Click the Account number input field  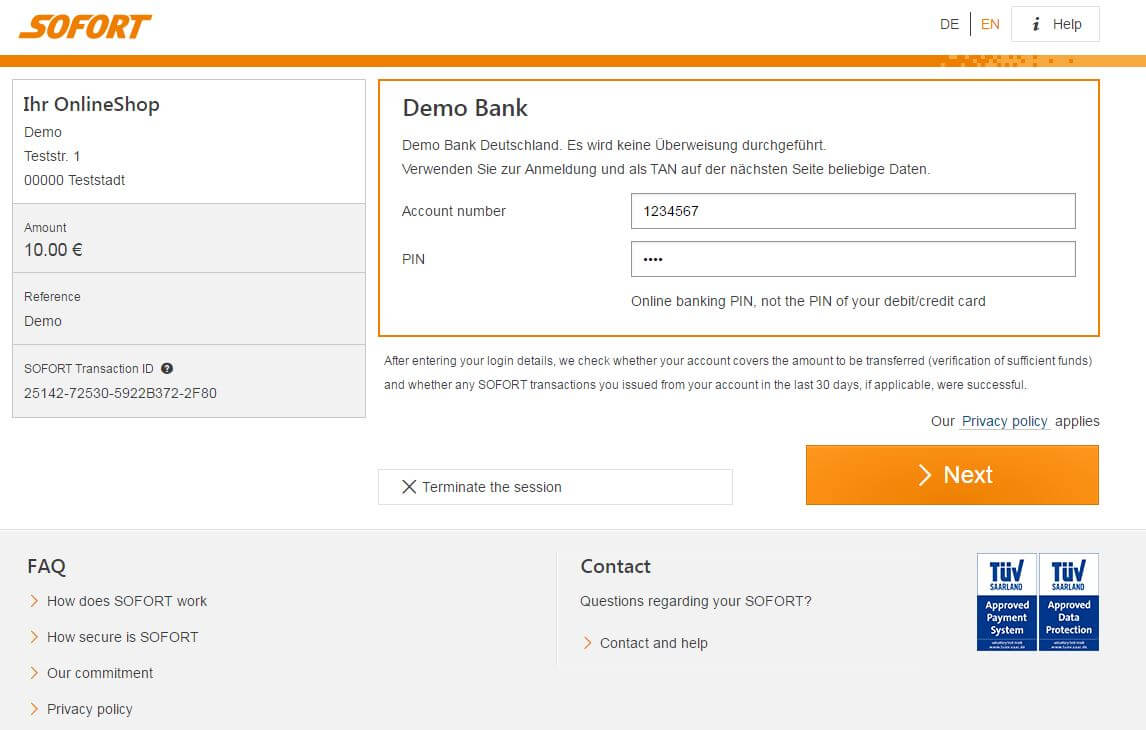pos(852,211)
